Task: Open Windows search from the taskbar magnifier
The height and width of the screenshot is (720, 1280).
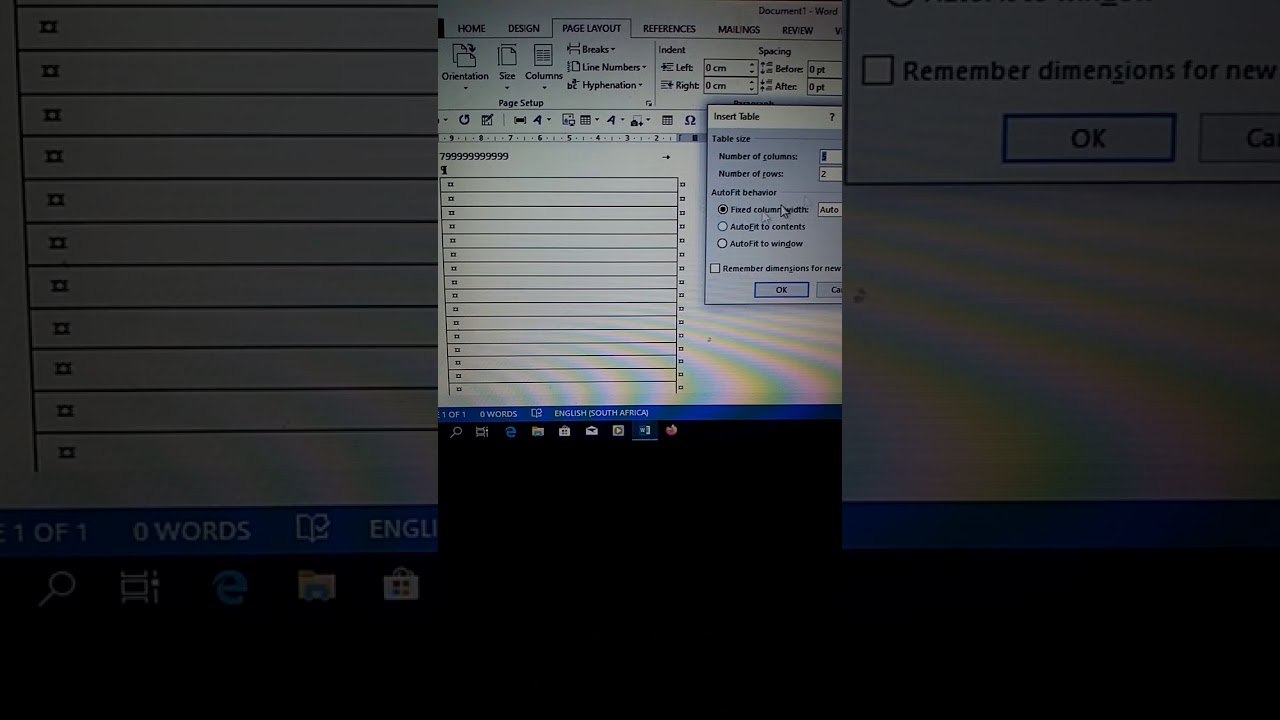Action: (x=456, y=432)
